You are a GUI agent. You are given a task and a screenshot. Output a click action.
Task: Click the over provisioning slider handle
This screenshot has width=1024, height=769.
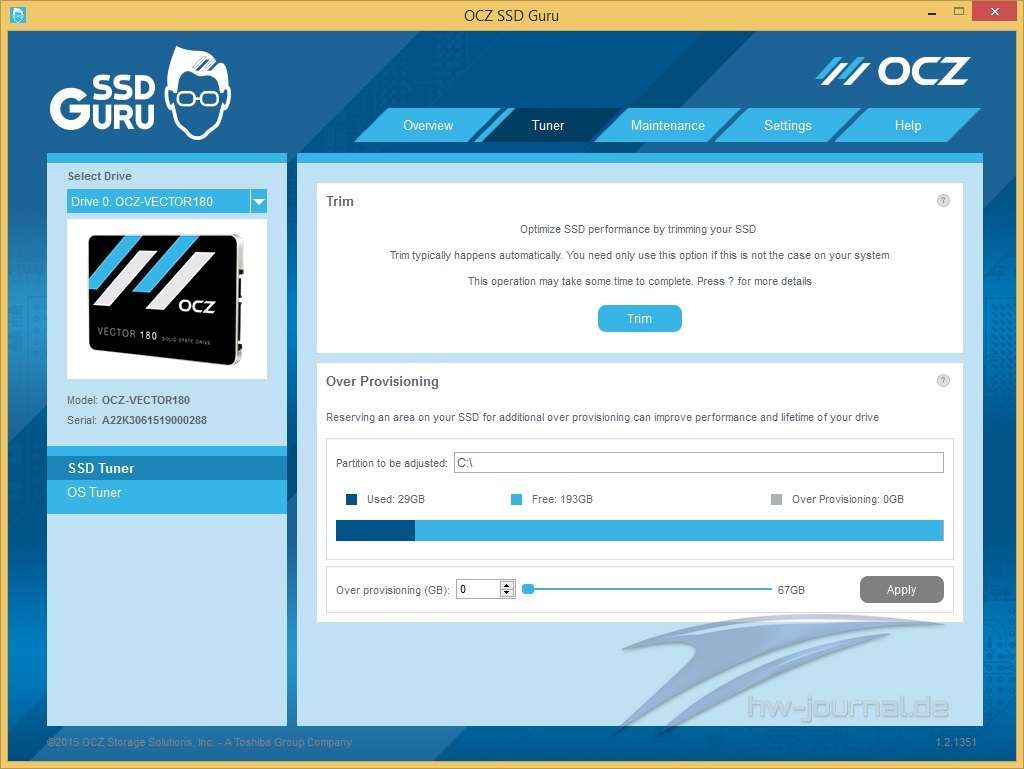(x=528, y=590)
